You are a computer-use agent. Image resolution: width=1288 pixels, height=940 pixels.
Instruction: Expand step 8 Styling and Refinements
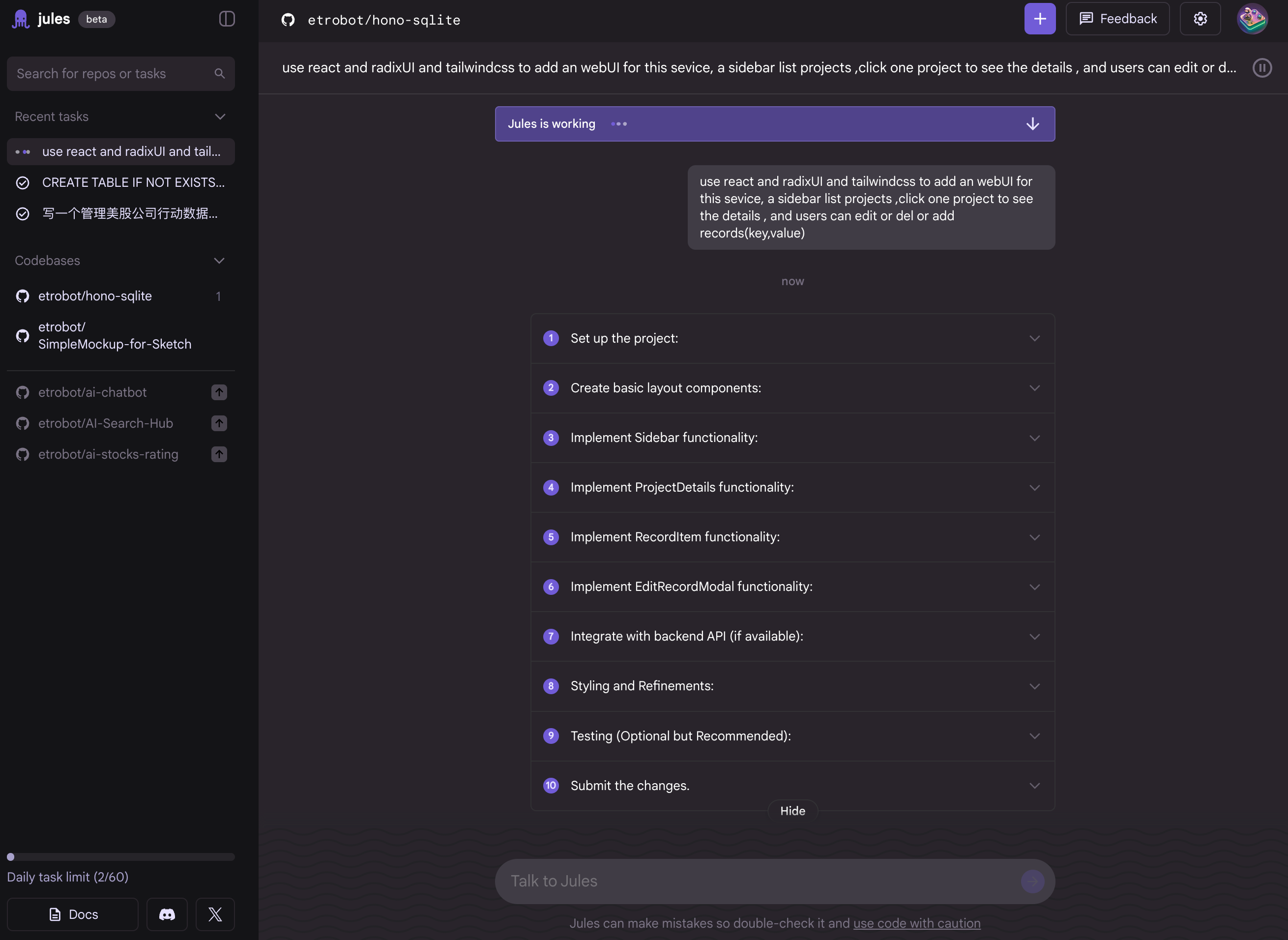[x=792, y=686]
